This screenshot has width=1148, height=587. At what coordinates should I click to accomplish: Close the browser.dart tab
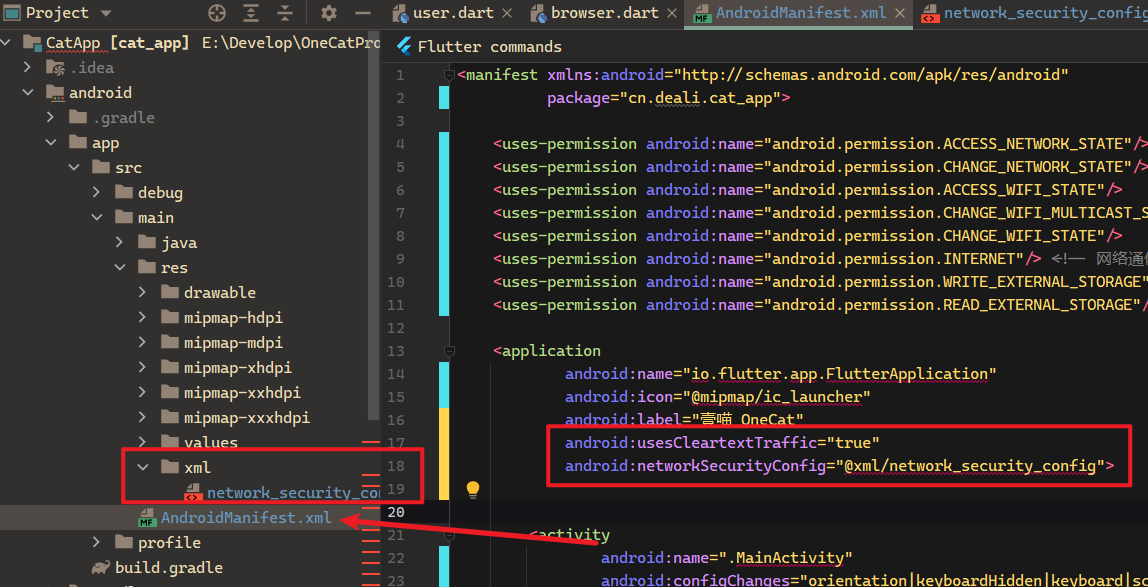[672, 13]
